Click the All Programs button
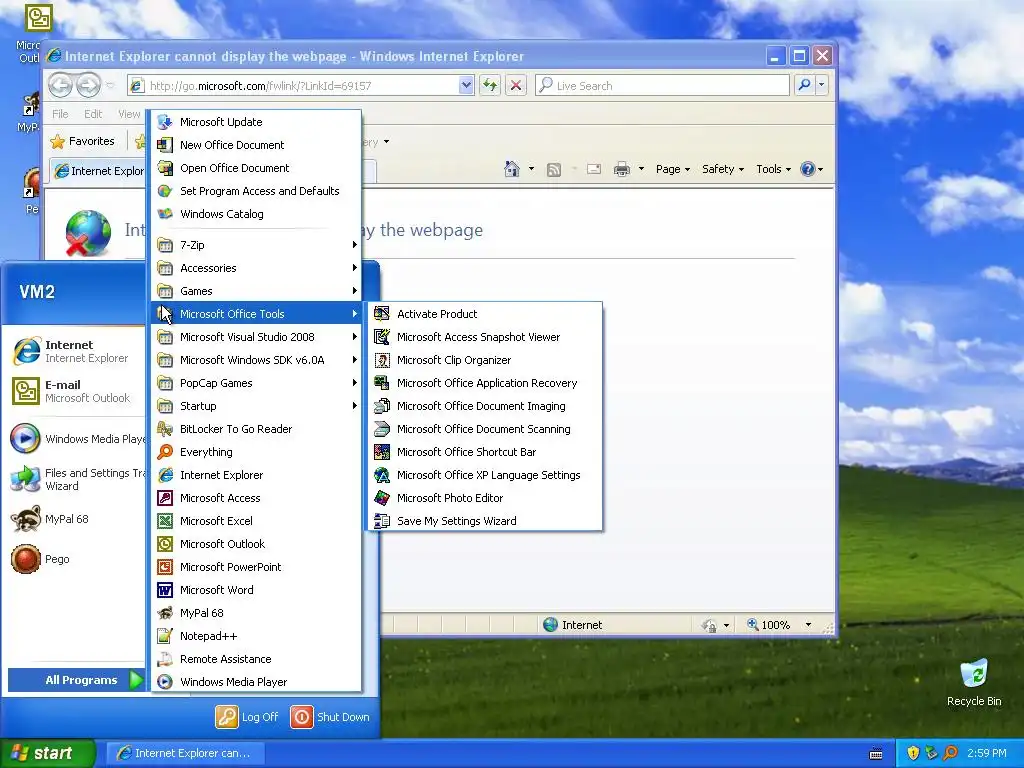1024x768 pixels. (76, 680)
